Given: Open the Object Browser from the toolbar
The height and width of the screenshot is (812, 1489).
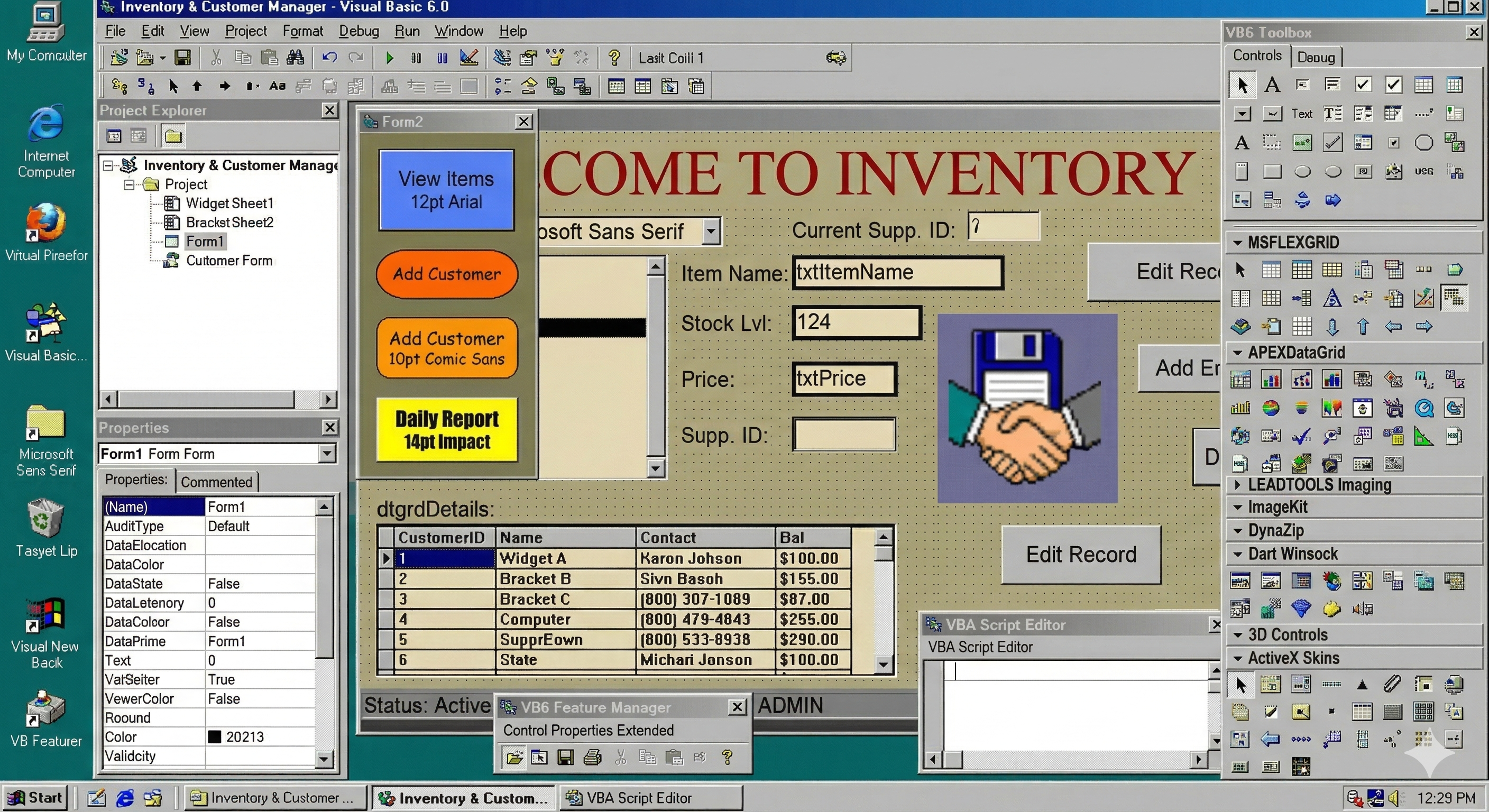Looking at the screenshot, I should 554,57.
